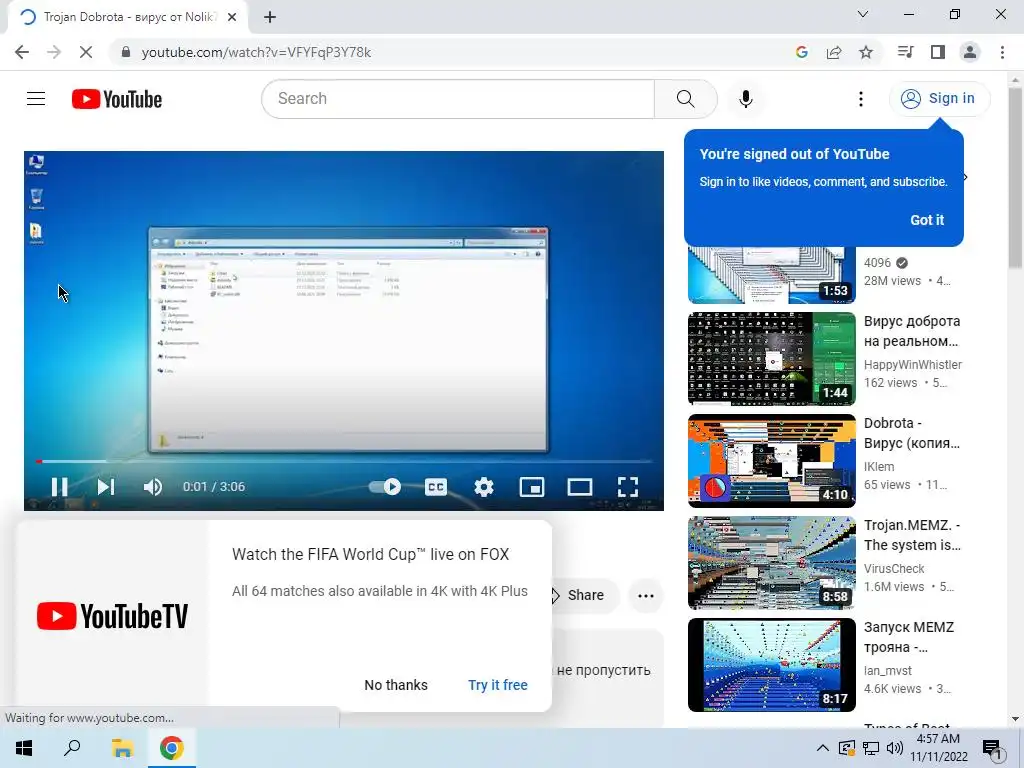
Task: Open the player settings gear
Action: pos(484,487)
